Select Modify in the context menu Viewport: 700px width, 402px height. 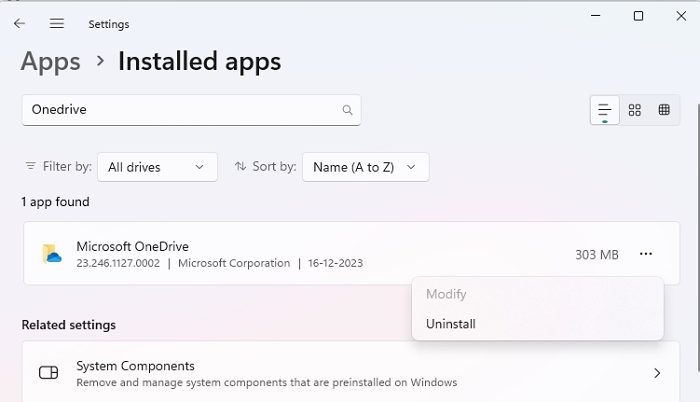point(446,294)
